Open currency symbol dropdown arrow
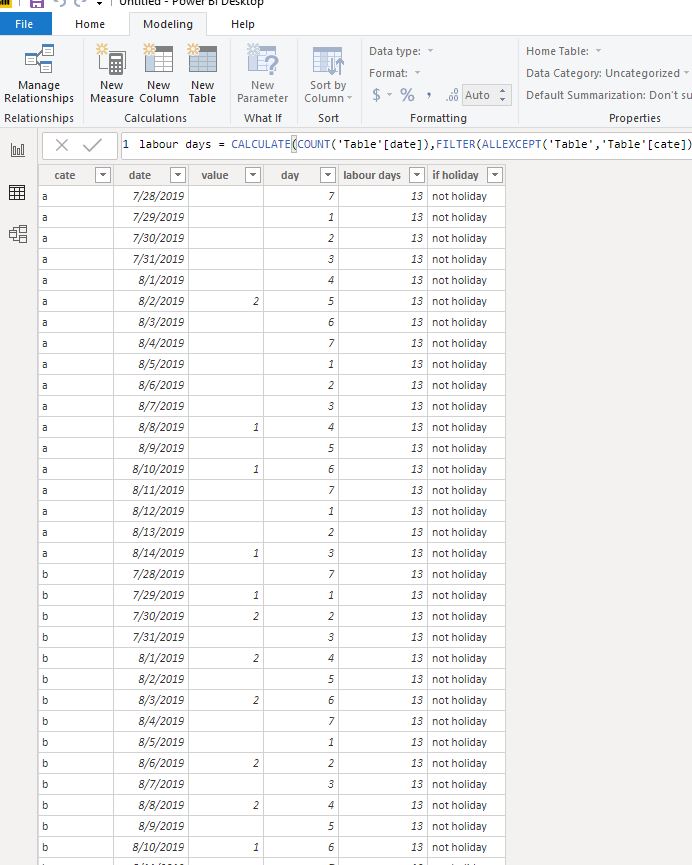 pos(390,95)
